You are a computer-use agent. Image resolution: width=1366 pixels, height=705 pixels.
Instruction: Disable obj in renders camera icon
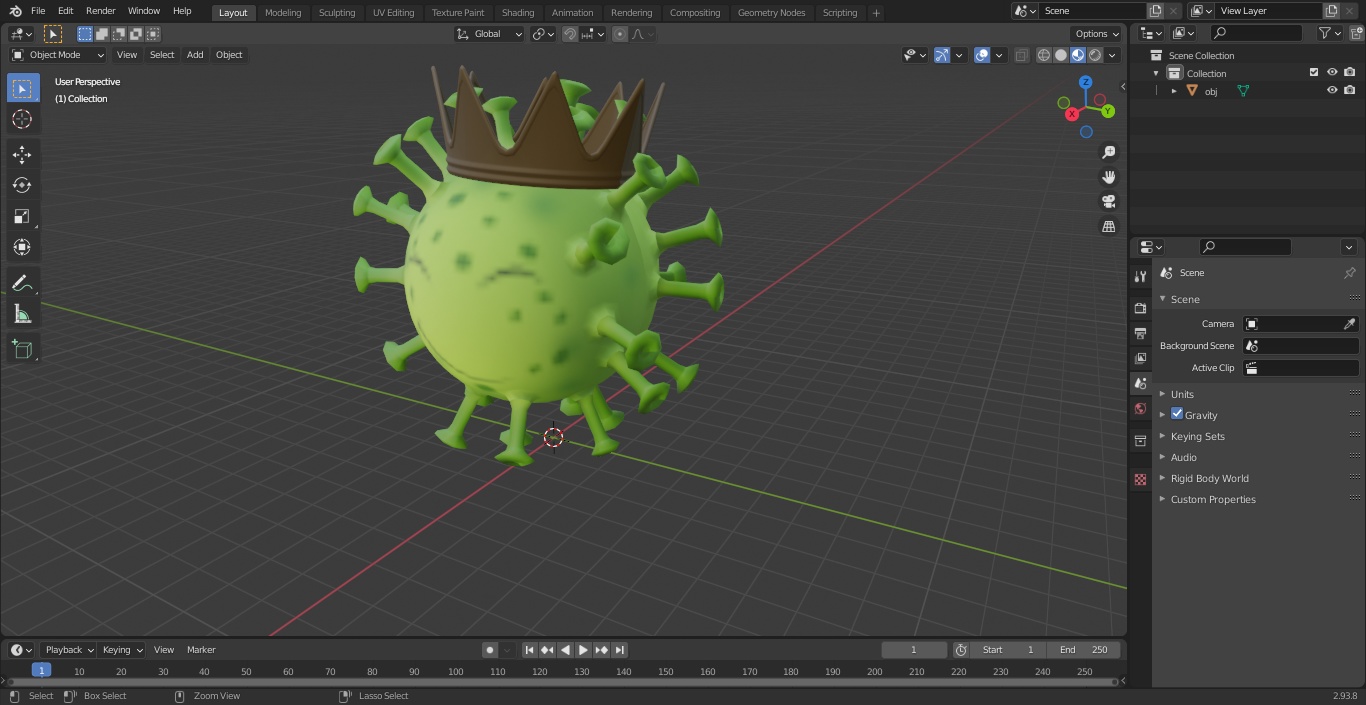pos(1350,90)
